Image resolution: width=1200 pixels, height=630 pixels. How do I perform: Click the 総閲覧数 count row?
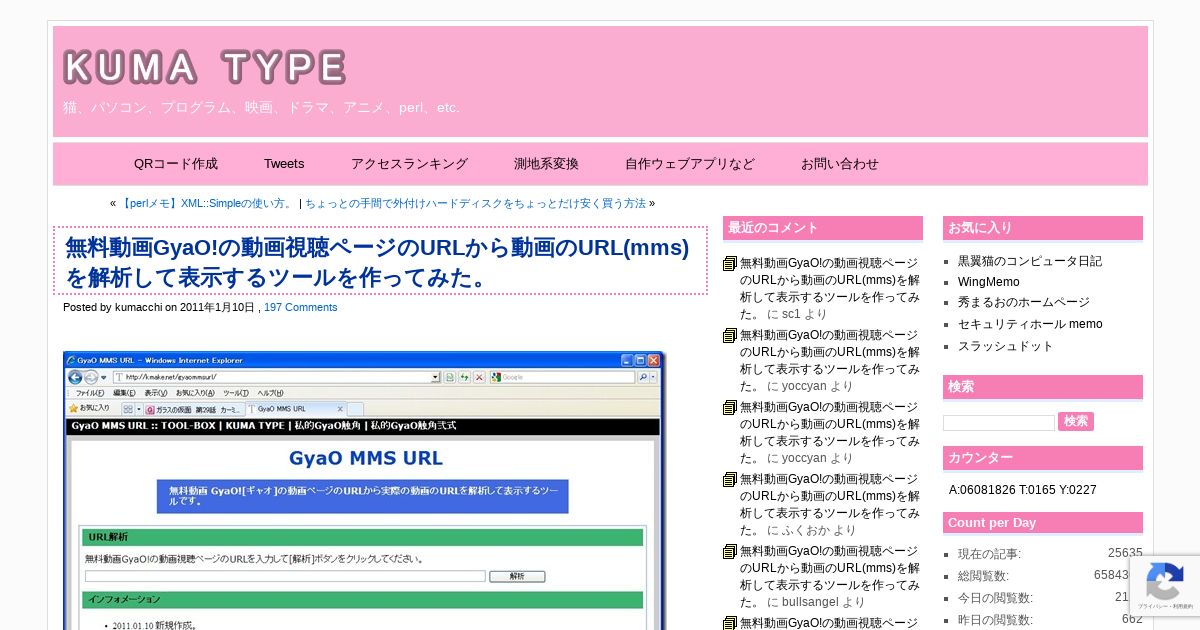[1050, 575]
